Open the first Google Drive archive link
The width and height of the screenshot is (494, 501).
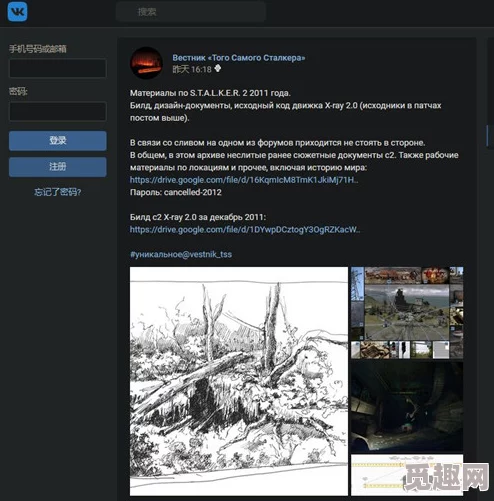(244, 180)
